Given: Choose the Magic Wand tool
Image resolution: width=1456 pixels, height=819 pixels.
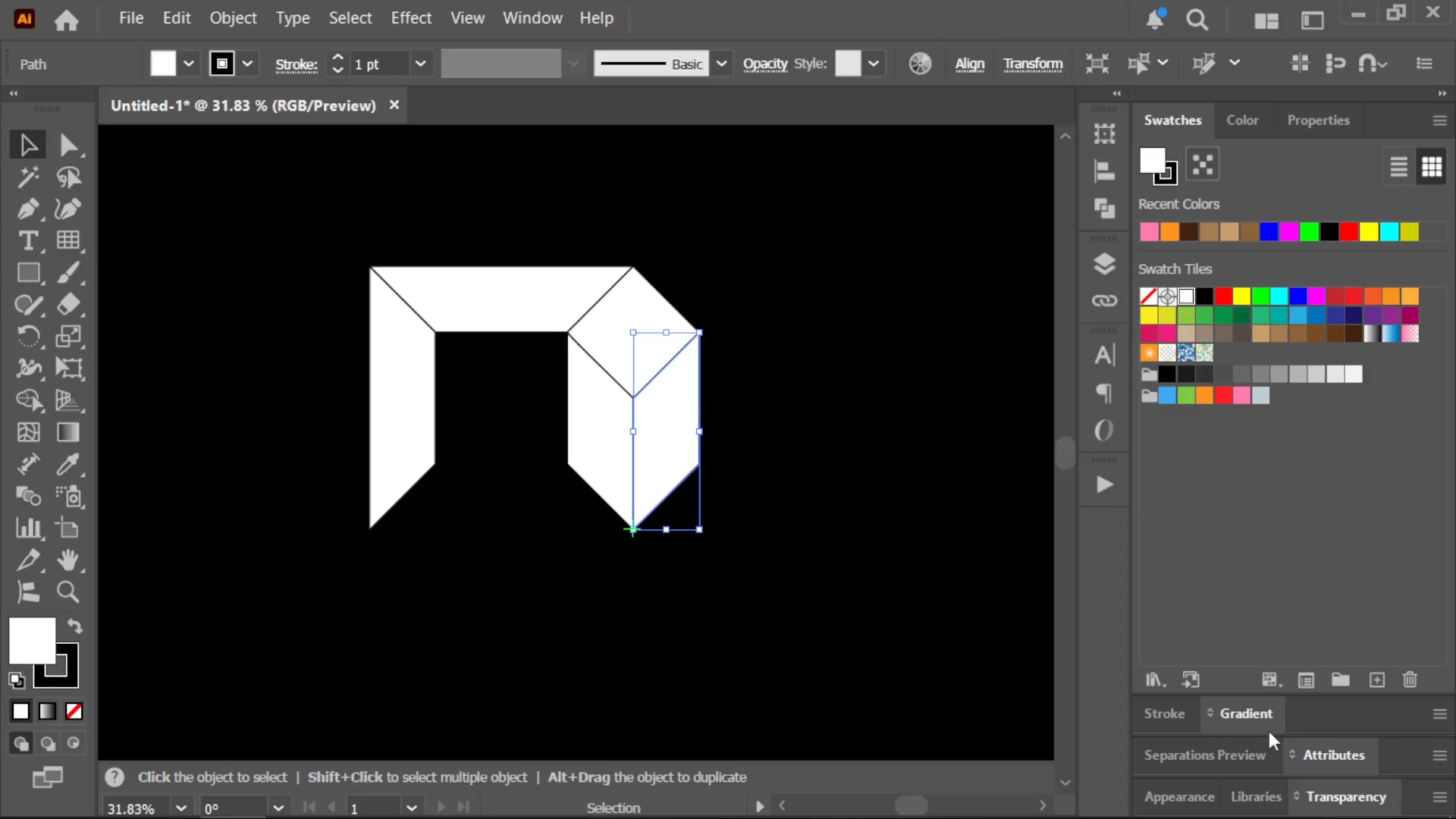Looking at the screenshot, I should 28,177.
